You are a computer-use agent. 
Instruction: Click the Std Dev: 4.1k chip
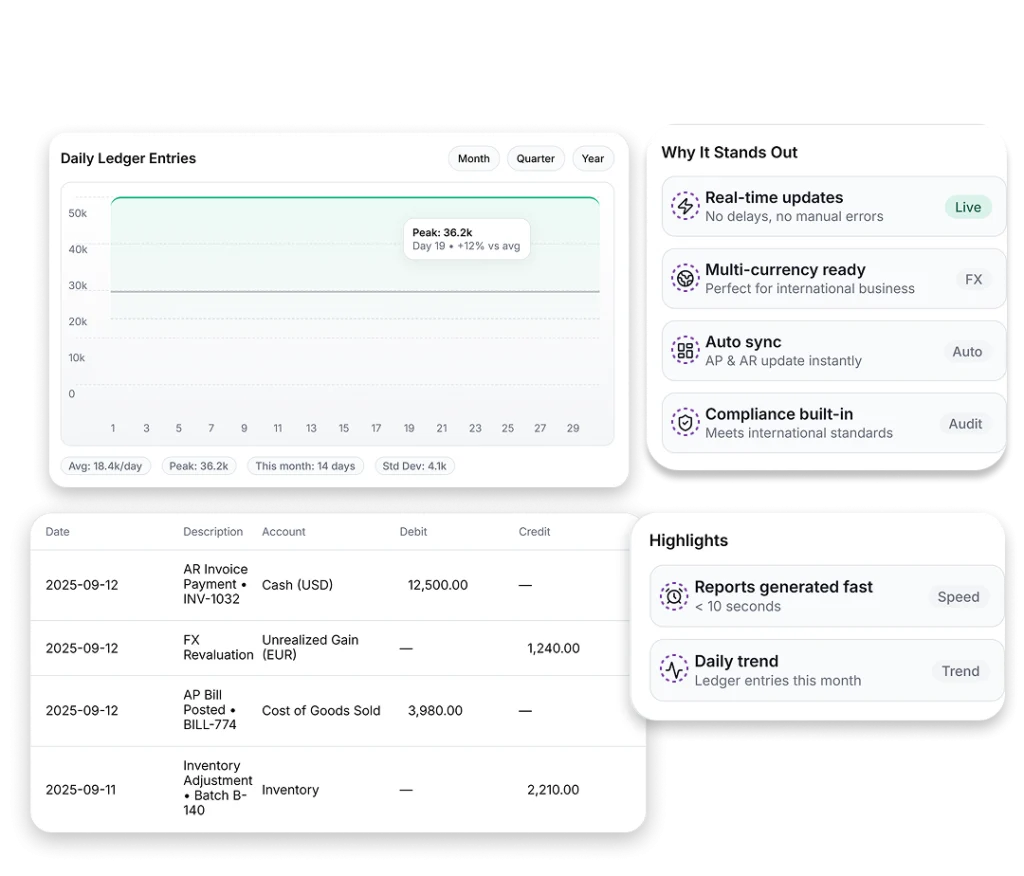(415, 466)
